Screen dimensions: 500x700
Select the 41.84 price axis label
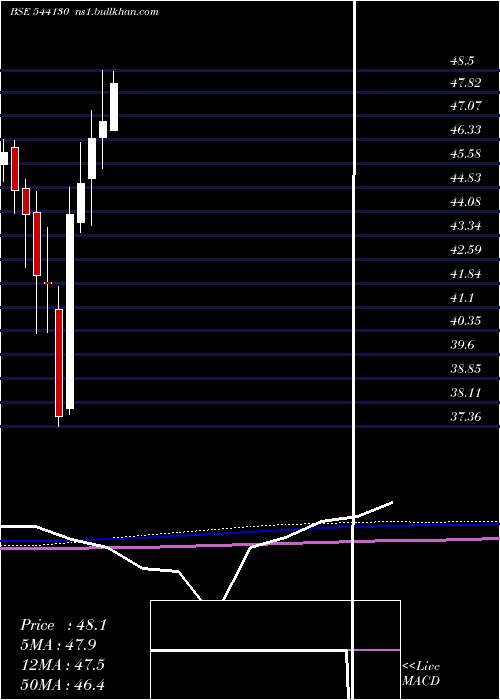click(x=466, y=274)
